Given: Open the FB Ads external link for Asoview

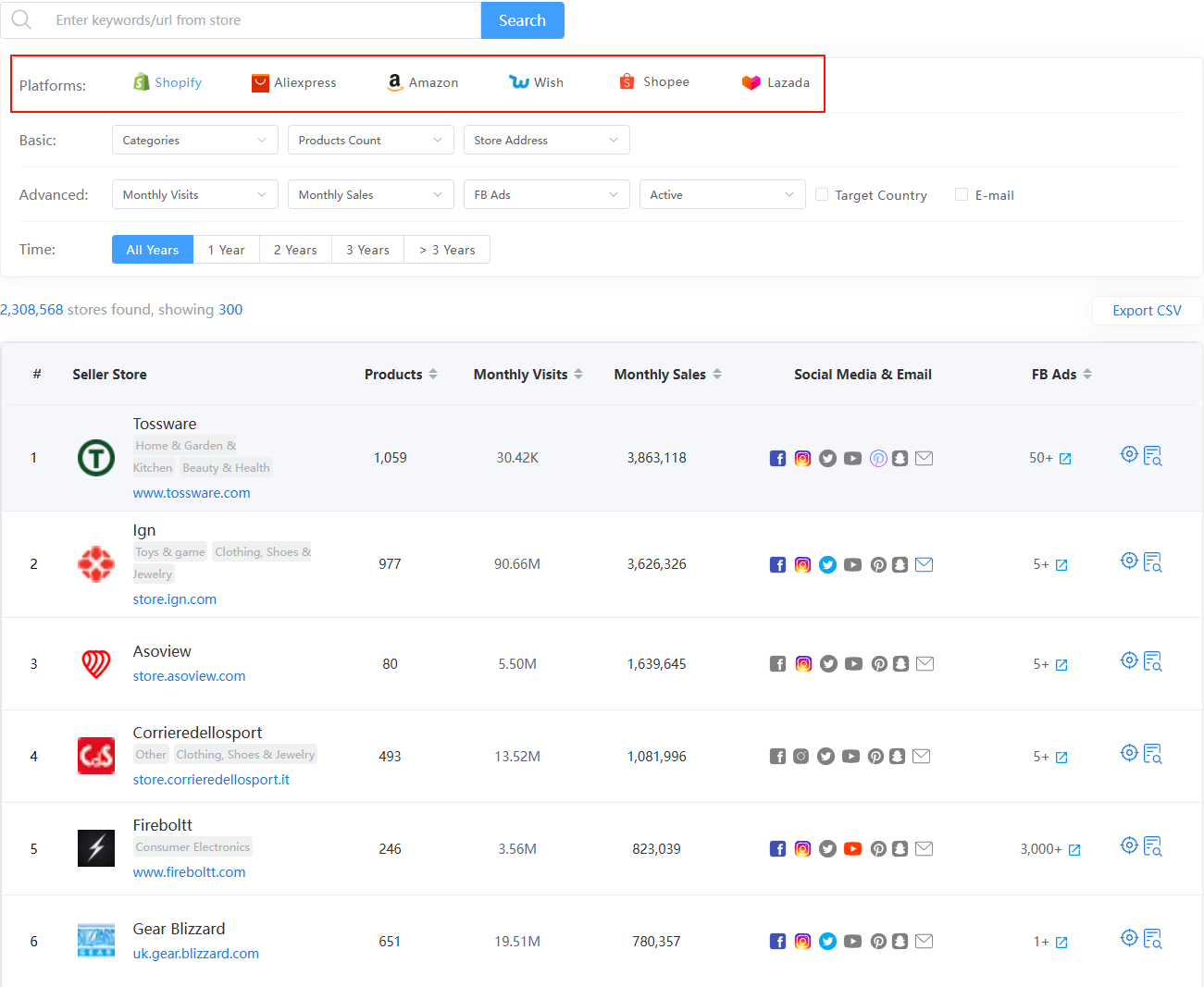Looking at the screenshot, I should 1061,664.
